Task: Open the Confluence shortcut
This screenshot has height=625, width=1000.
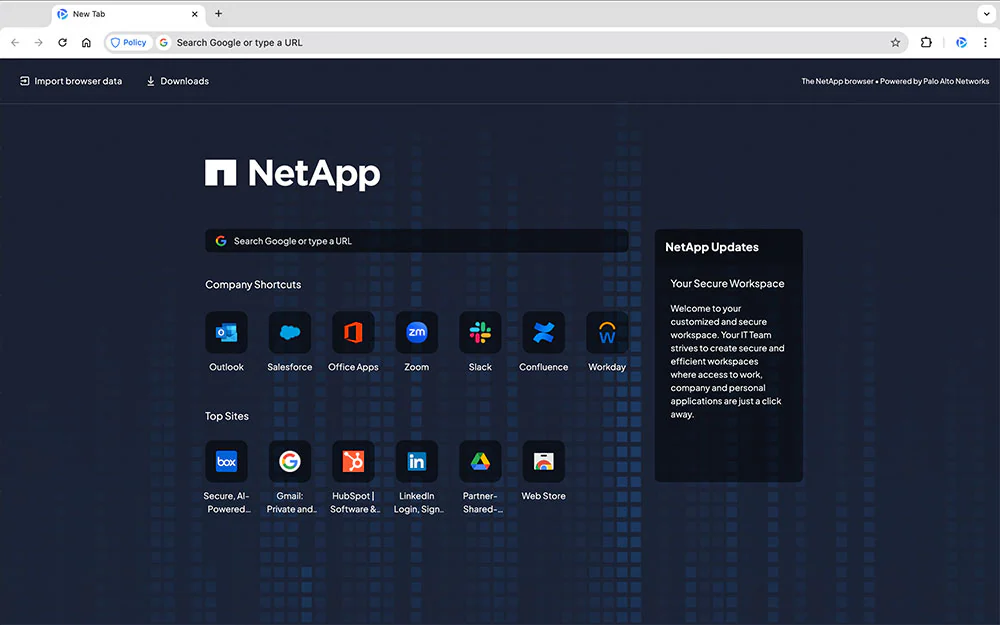Action: (x=543, y=333)
